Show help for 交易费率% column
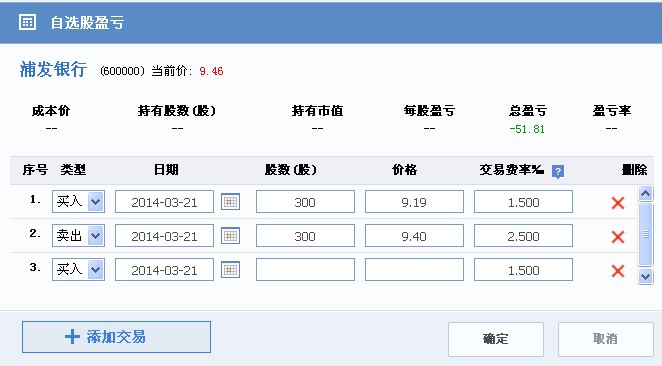The width and height of the screenshot is (662, 366). [558, 171]
